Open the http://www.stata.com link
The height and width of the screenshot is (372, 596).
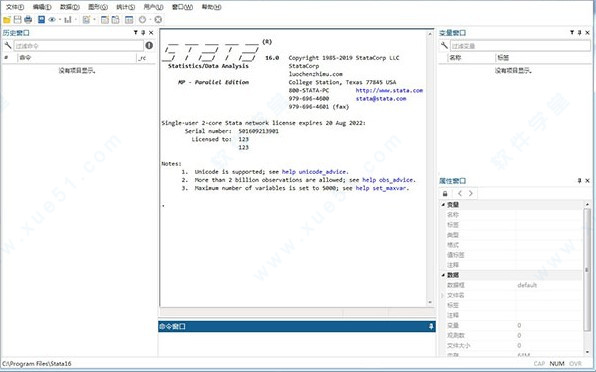pyautogui.click(x=389, y=90)
